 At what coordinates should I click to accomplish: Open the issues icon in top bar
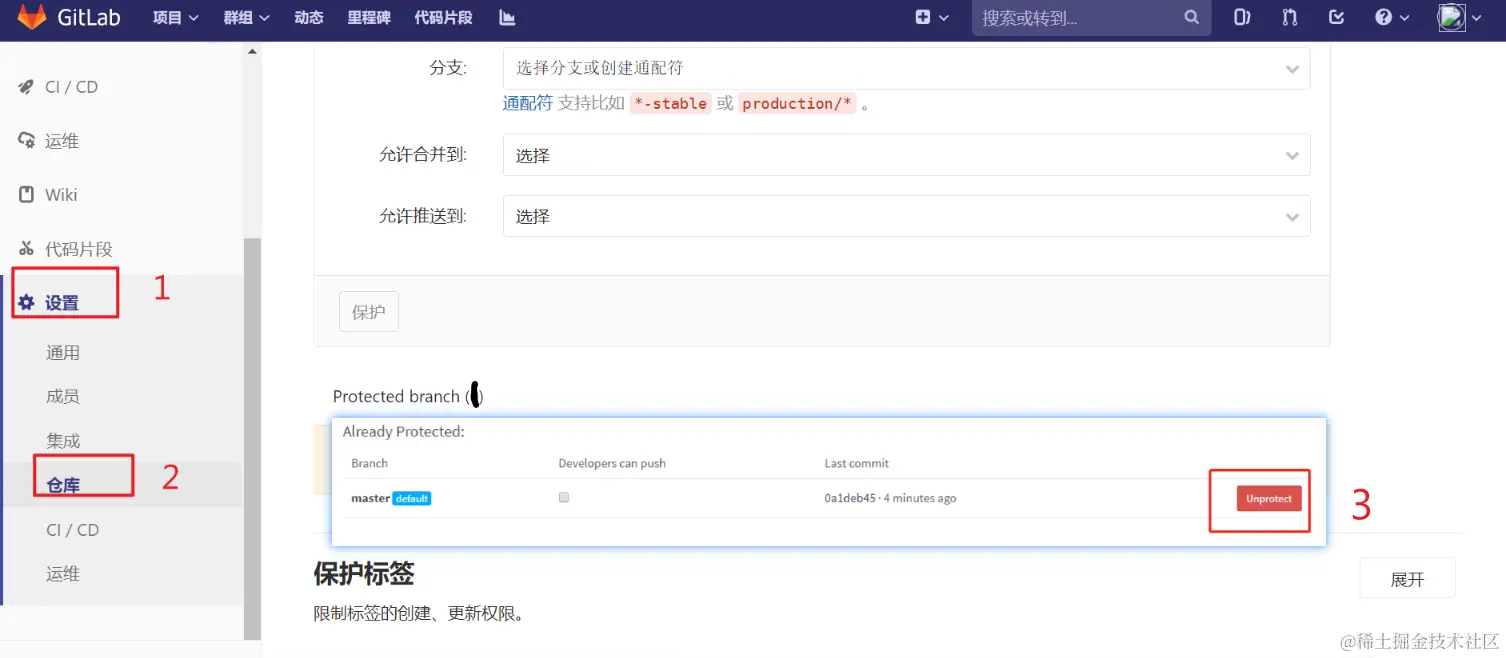[x=1242, y=17]
